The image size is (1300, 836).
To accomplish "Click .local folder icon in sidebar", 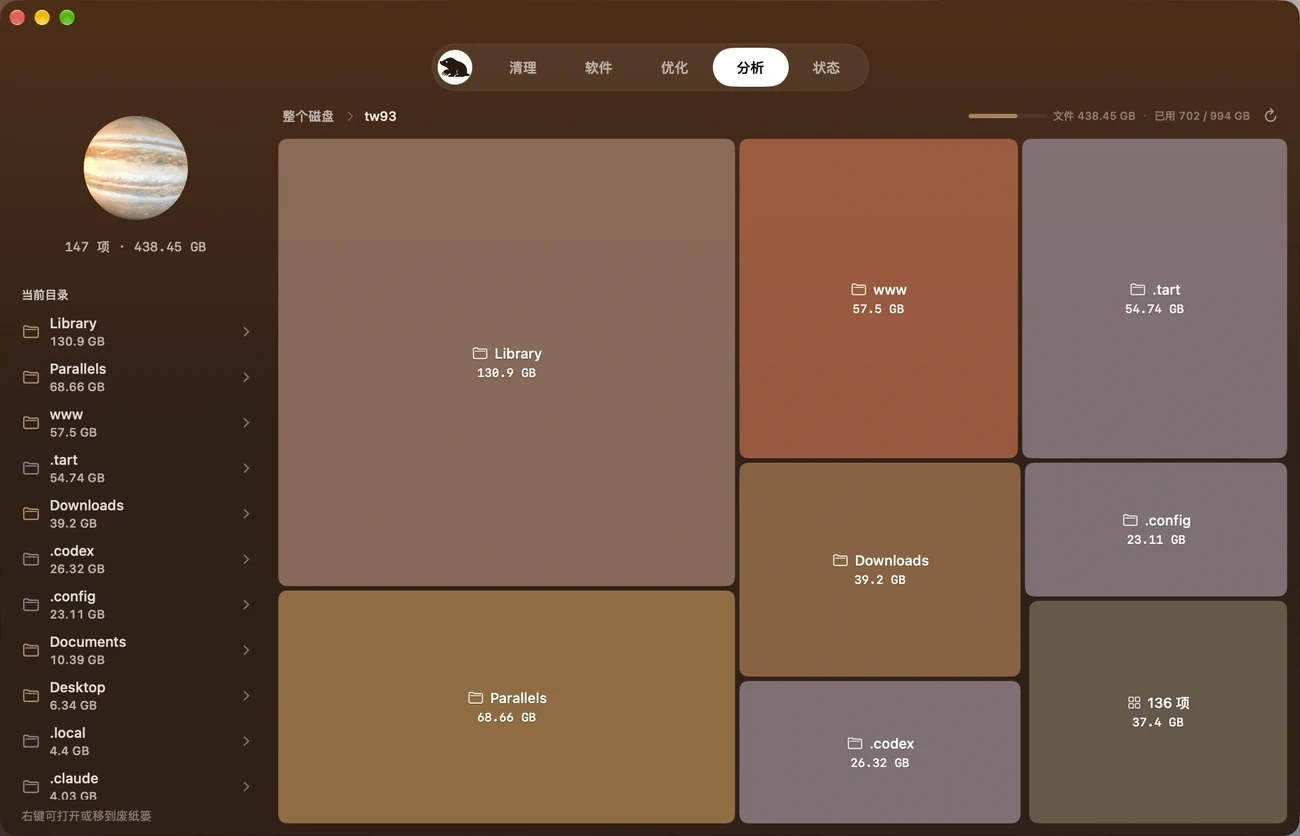I will click(31, 741).
